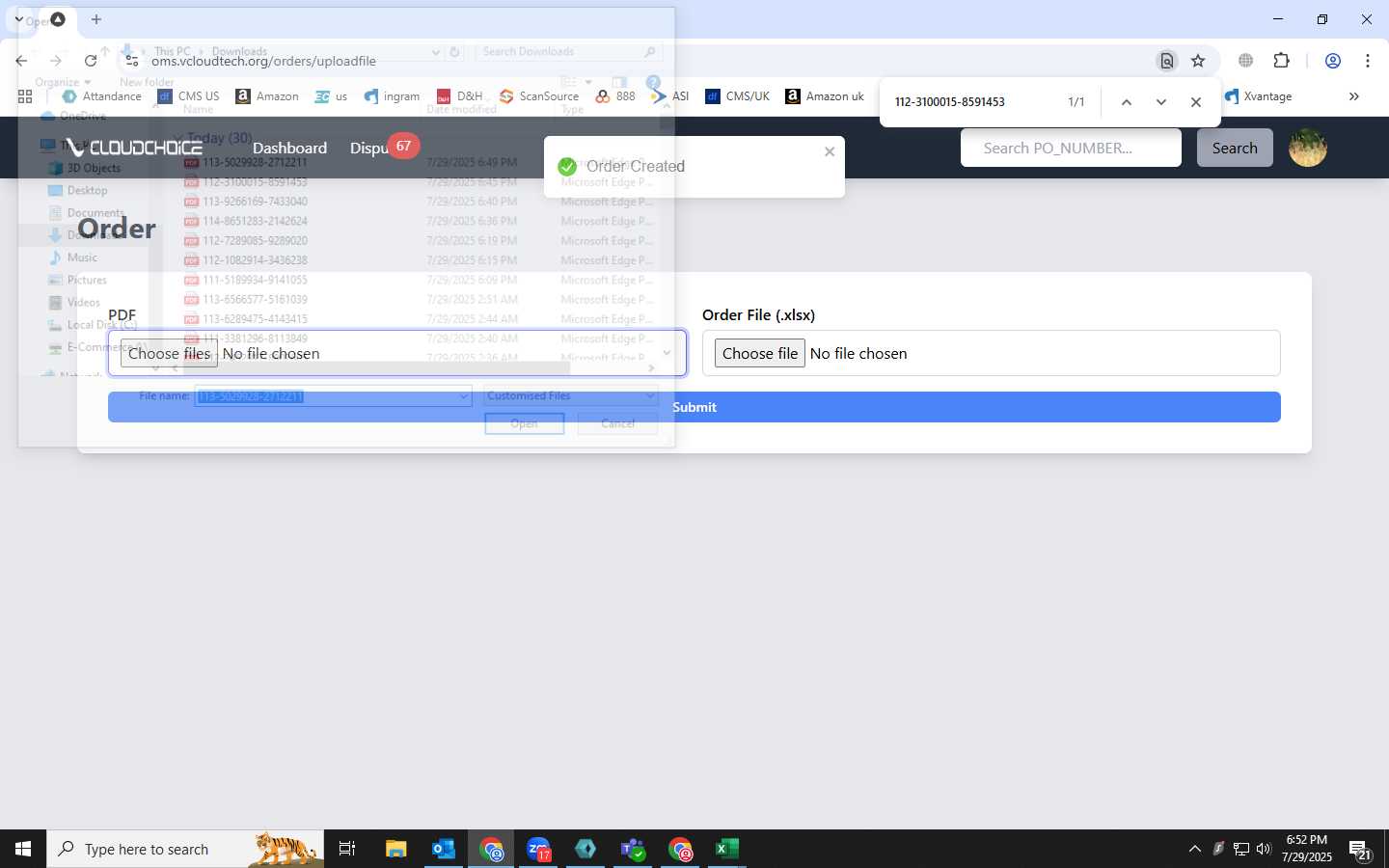This screenshot has height=868, width=1389.
Task: Open the Amazon uk bookmark
Action: point(825,96)
